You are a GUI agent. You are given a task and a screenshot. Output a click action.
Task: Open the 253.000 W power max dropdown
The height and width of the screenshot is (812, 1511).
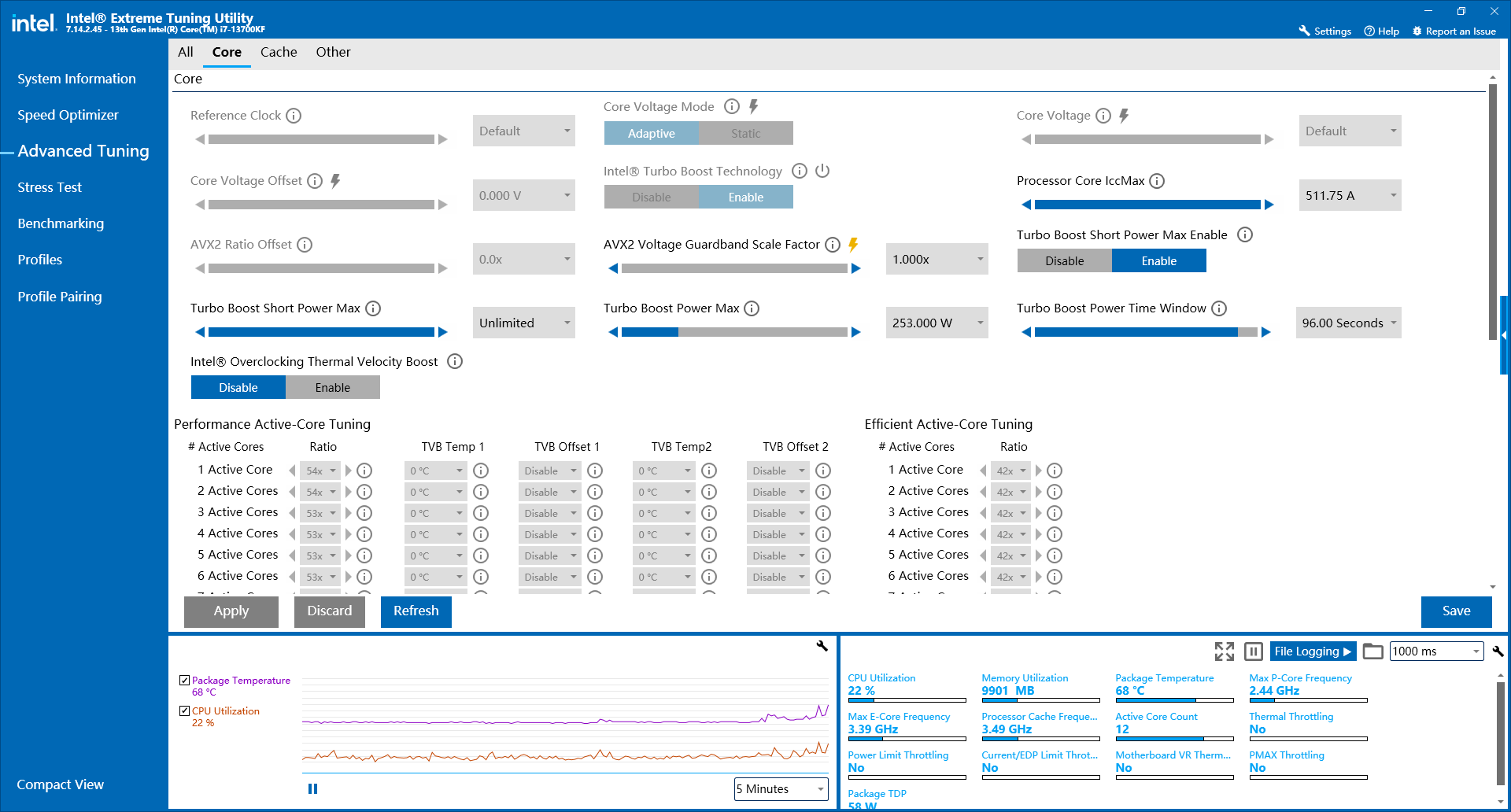coord(937,323)
